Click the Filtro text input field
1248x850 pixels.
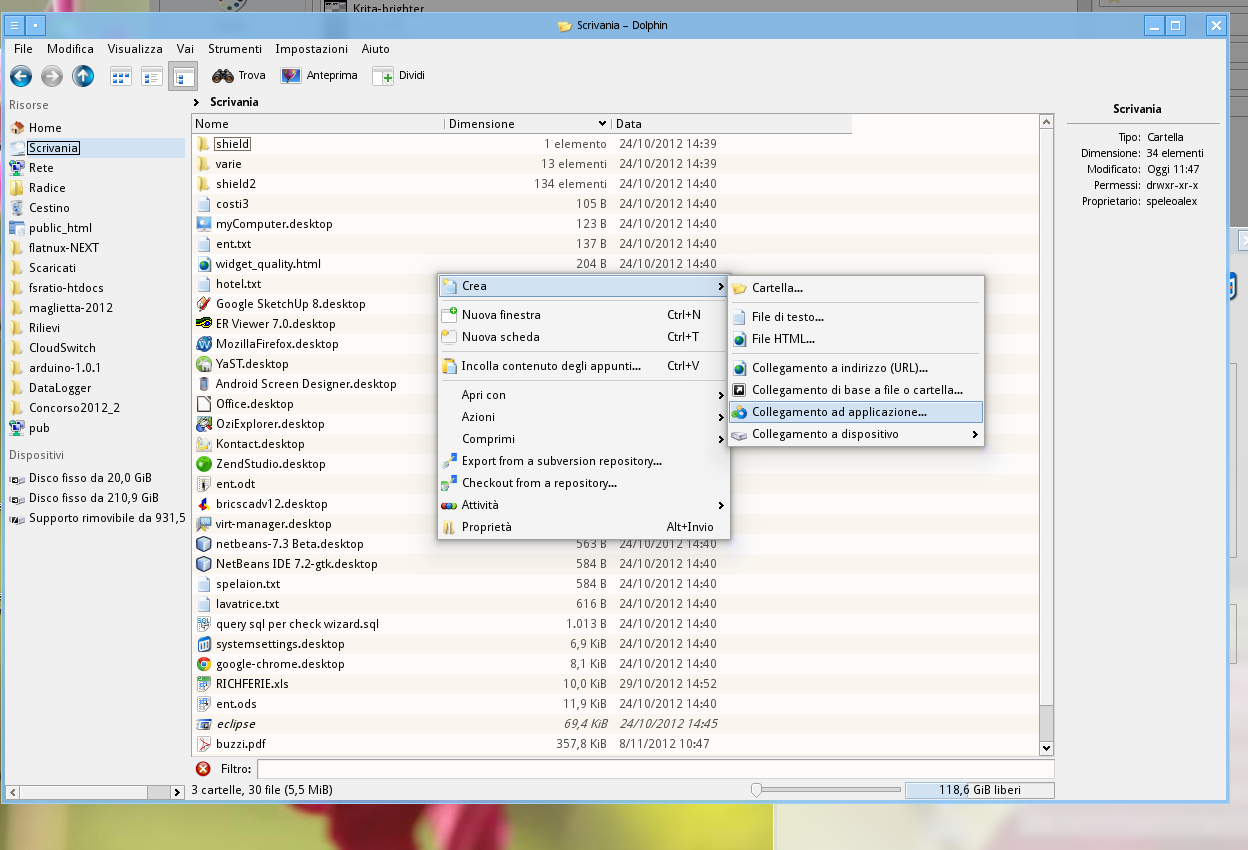point(655,769)
